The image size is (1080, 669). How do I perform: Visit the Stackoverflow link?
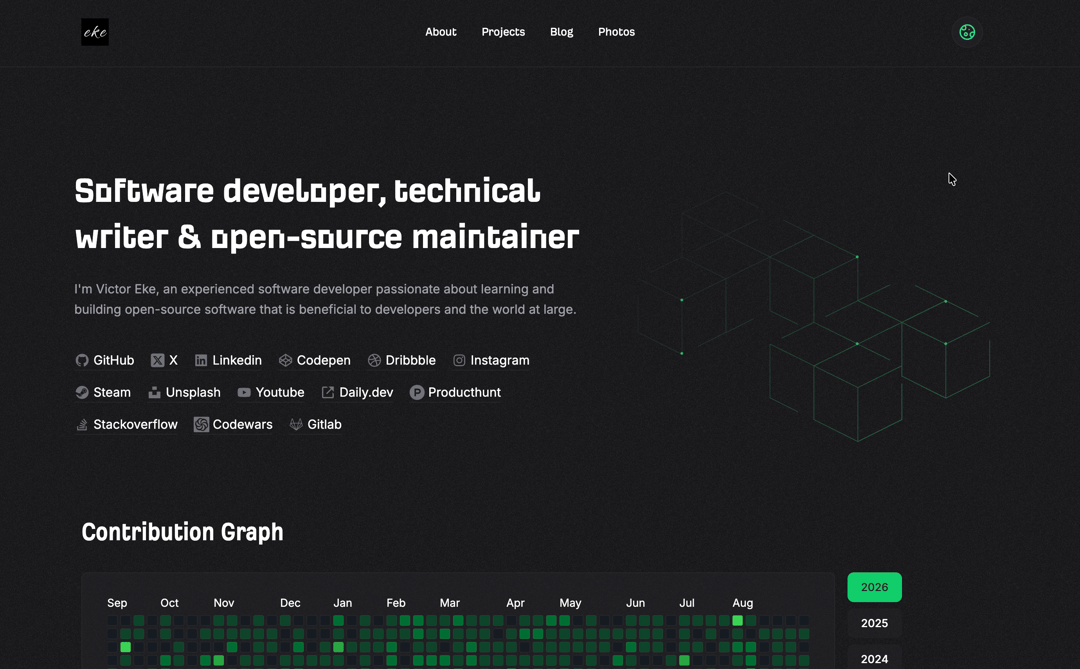coord(126,424)
